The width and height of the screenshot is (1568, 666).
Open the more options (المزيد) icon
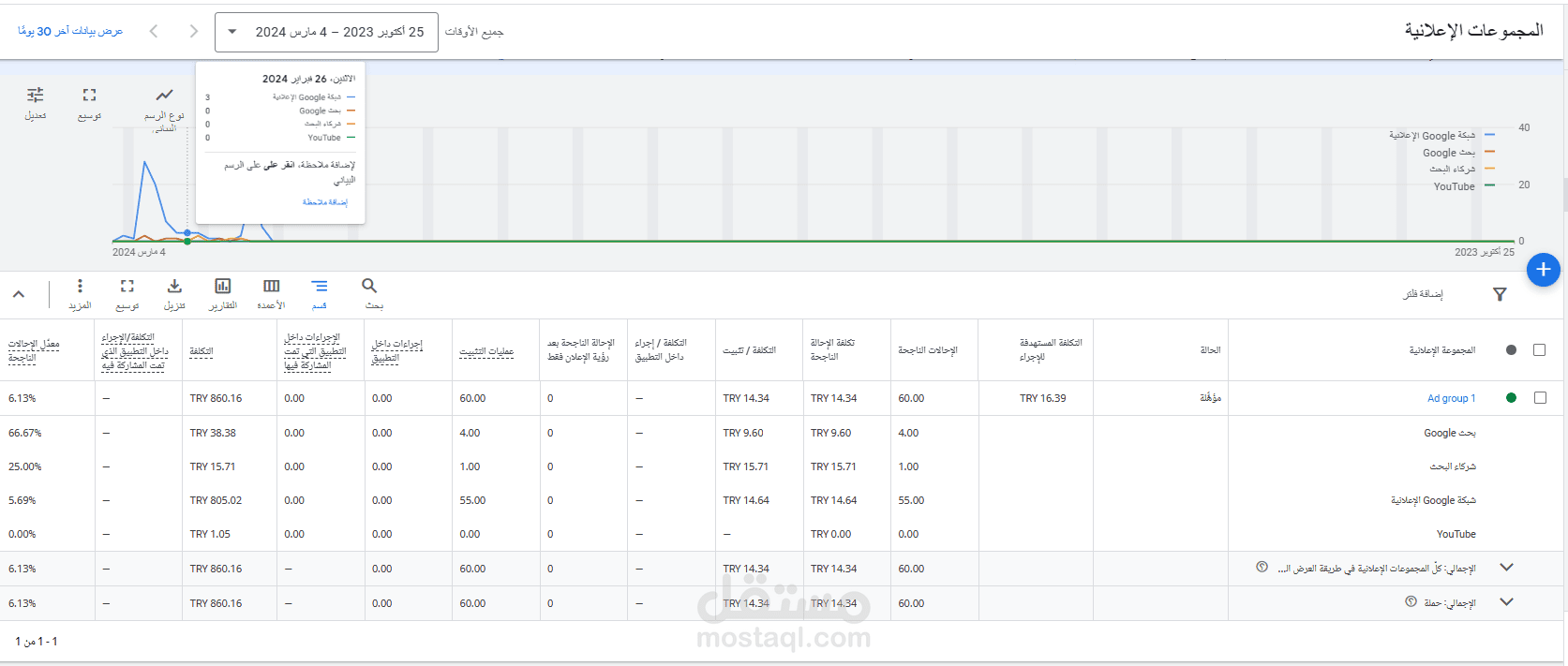(x=80, y=287)
